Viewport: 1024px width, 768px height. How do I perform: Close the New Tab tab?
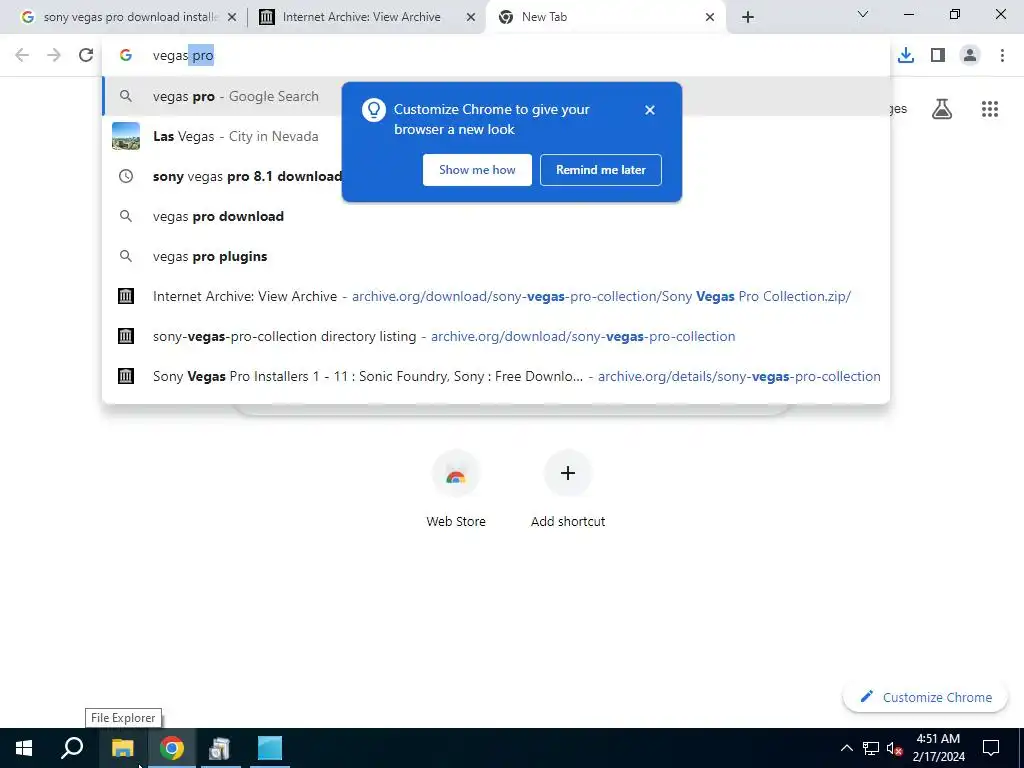(x=710, y=18)
